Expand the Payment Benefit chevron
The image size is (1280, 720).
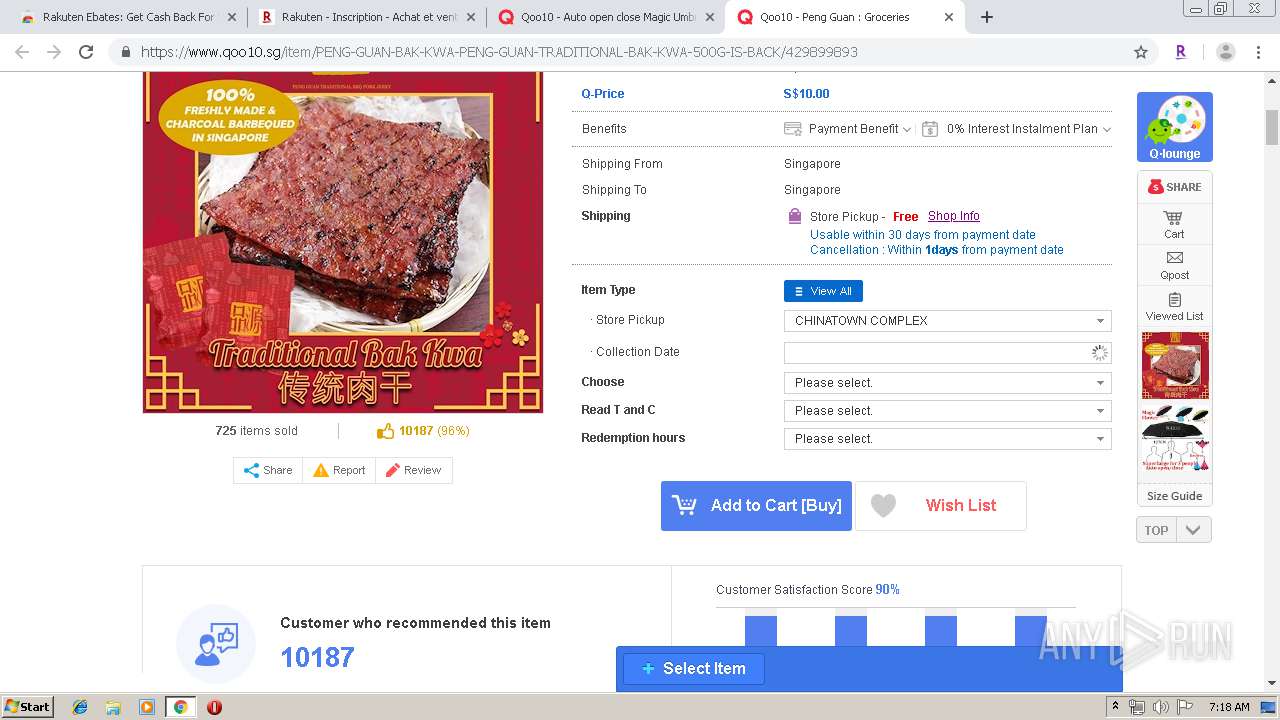point(907,129)
